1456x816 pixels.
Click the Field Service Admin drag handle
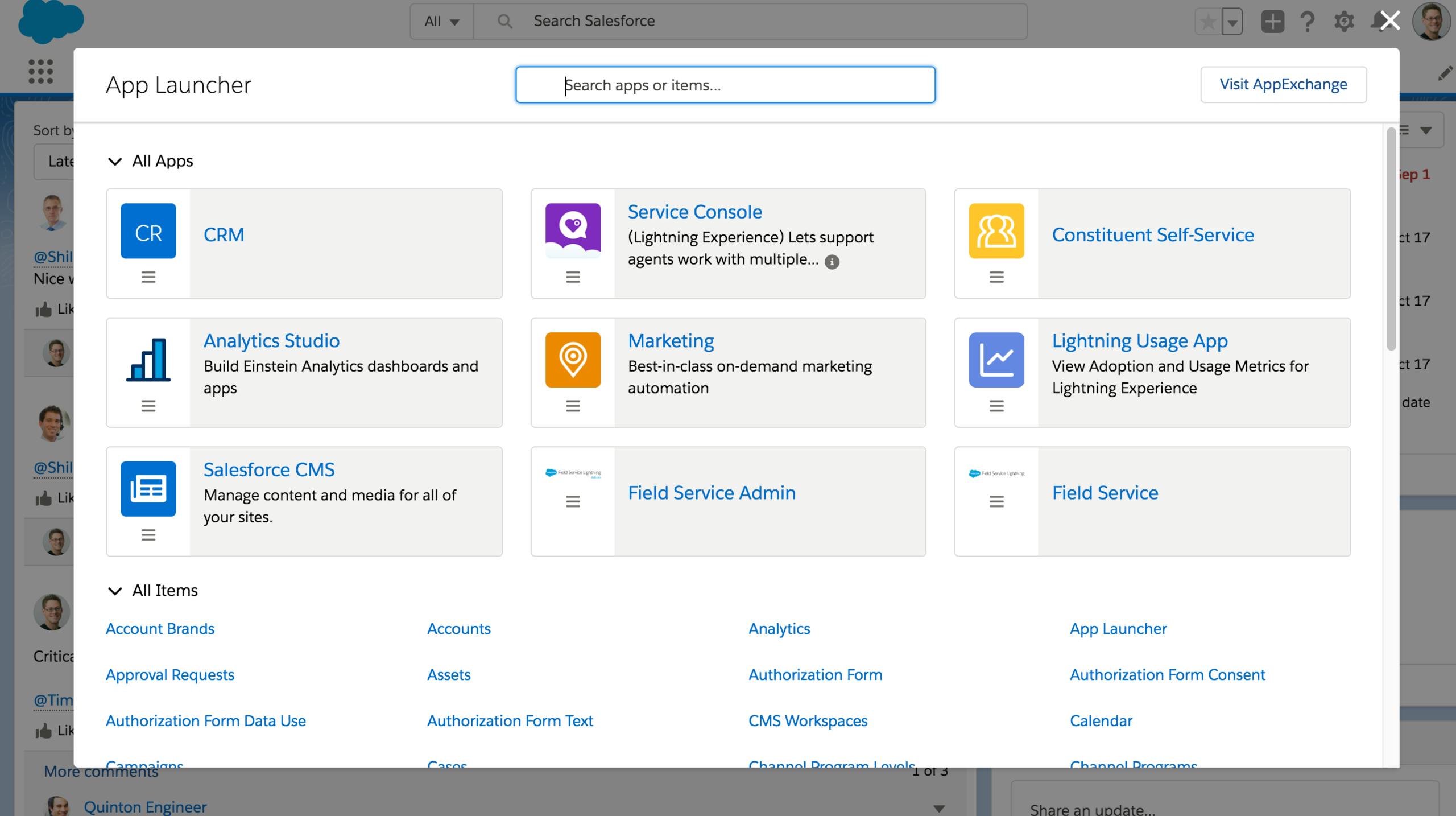pos(573,501)
